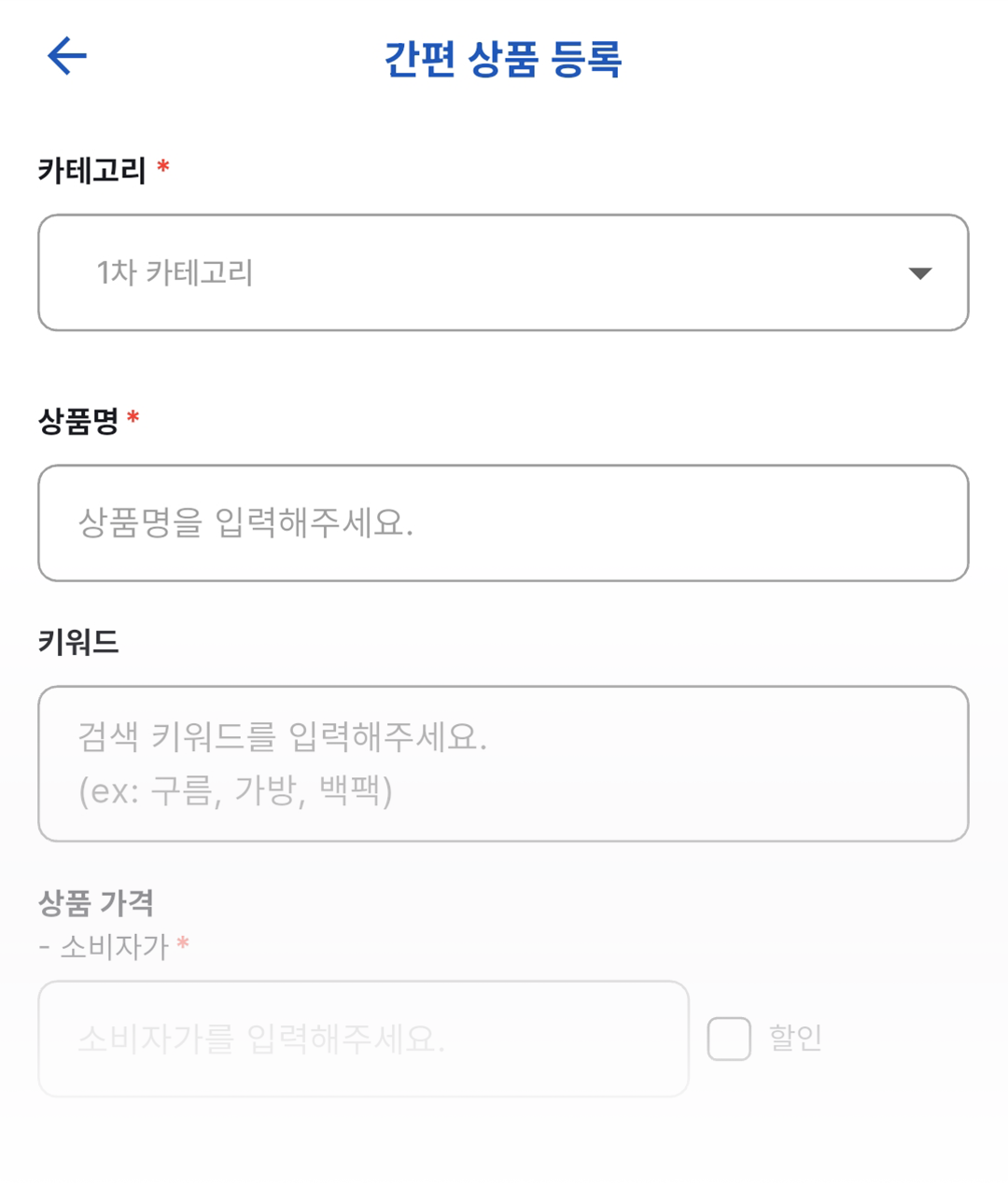1008x1185 pixels.
Task: Click the 1차 카테고리 placeholder text
Action: [x=175, y=272]
